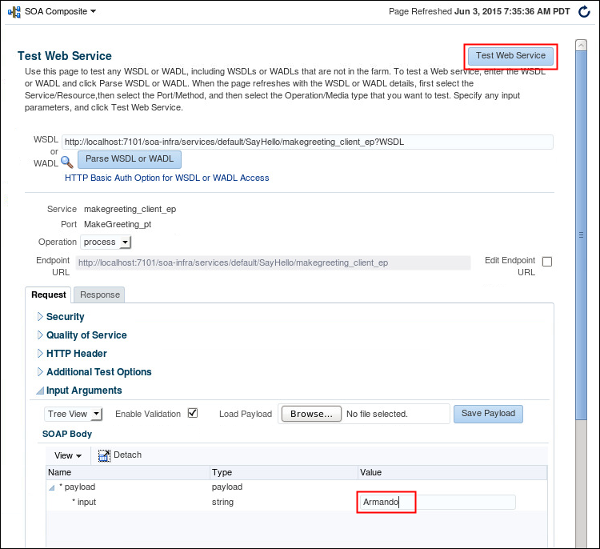Switch to the Response tab
This screenshot has width=600, height=549.
click(100, 294)
